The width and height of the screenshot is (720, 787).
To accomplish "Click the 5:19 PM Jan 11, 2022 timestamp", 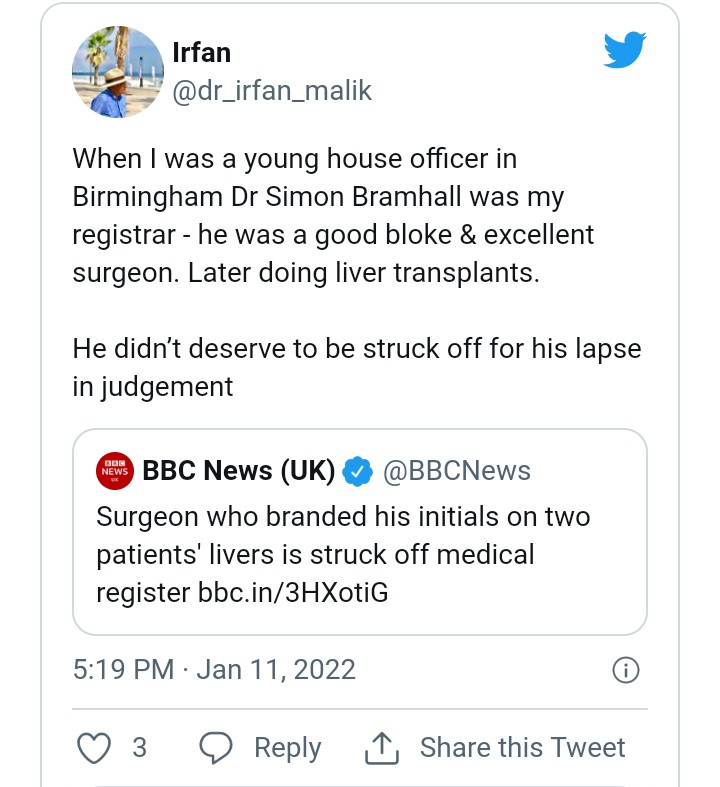I will click(214, 669).
